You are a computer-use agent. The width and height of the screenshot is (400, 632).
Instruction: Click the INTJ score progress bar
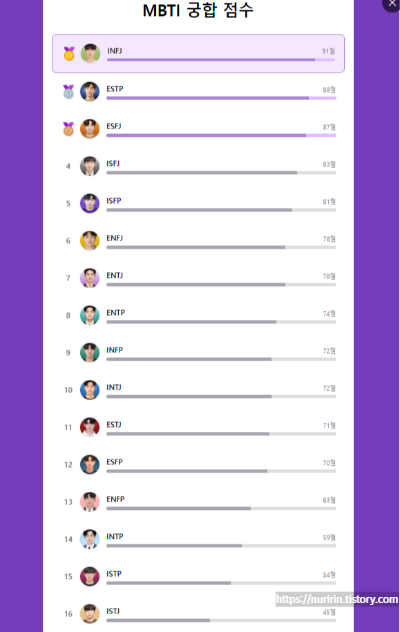tap(221, 397)
